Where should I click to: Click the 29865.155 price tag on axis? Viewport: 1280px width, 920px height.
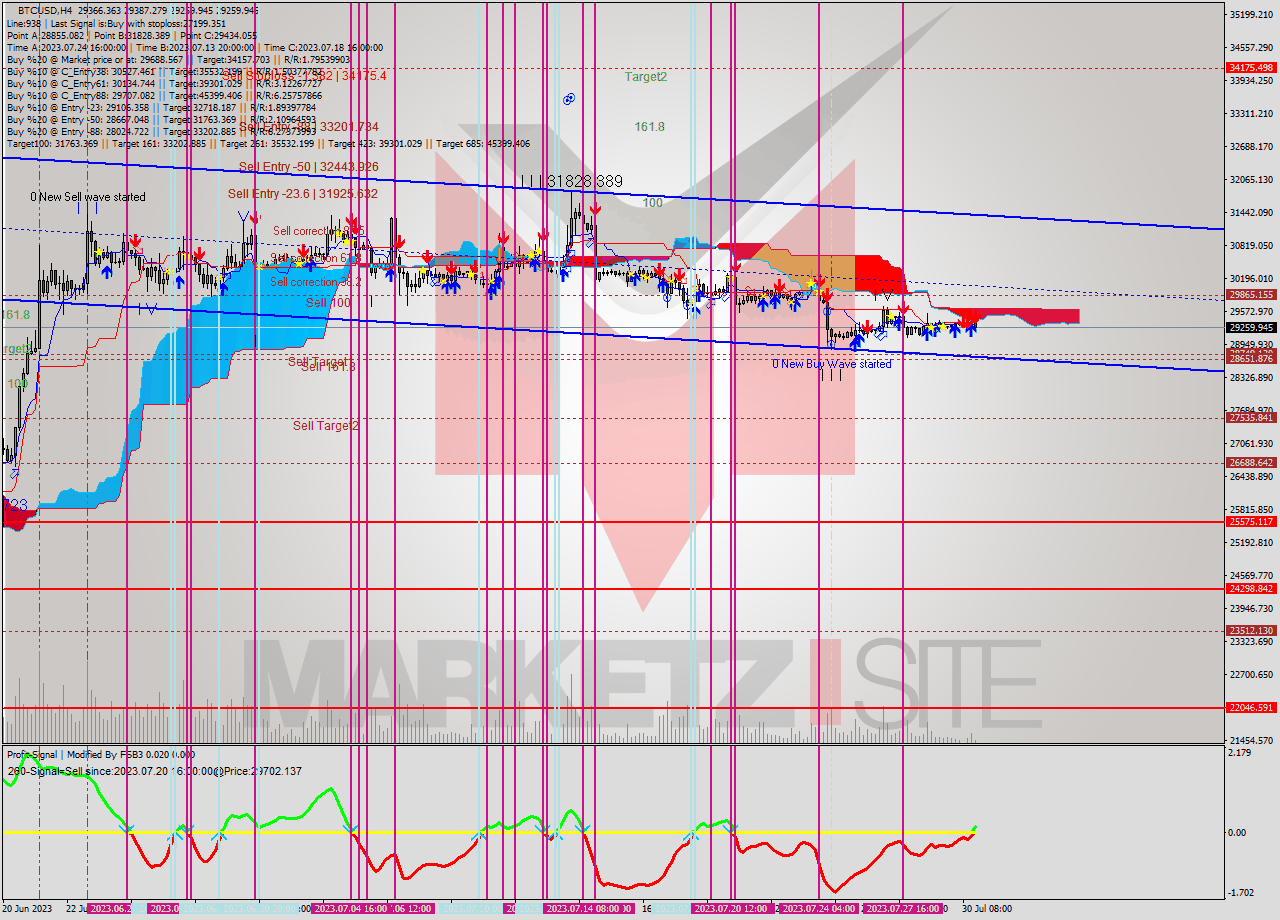(x=1251, y=295)
